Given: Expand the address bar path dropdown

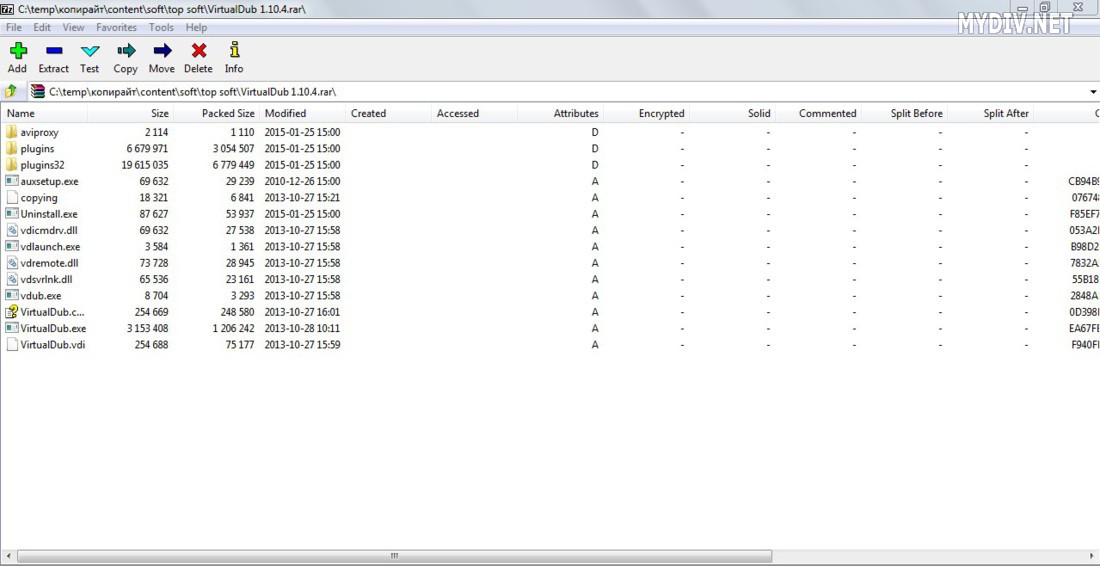Looking at the screenshot, I should click(x=1093, y=92).
